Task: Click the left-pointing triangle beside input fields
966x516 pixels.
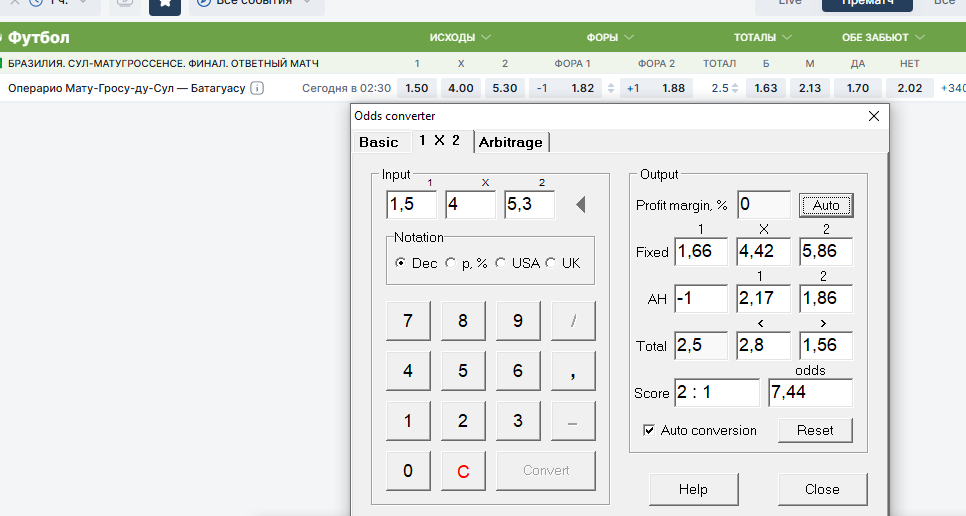Action: tap(580, 205)
